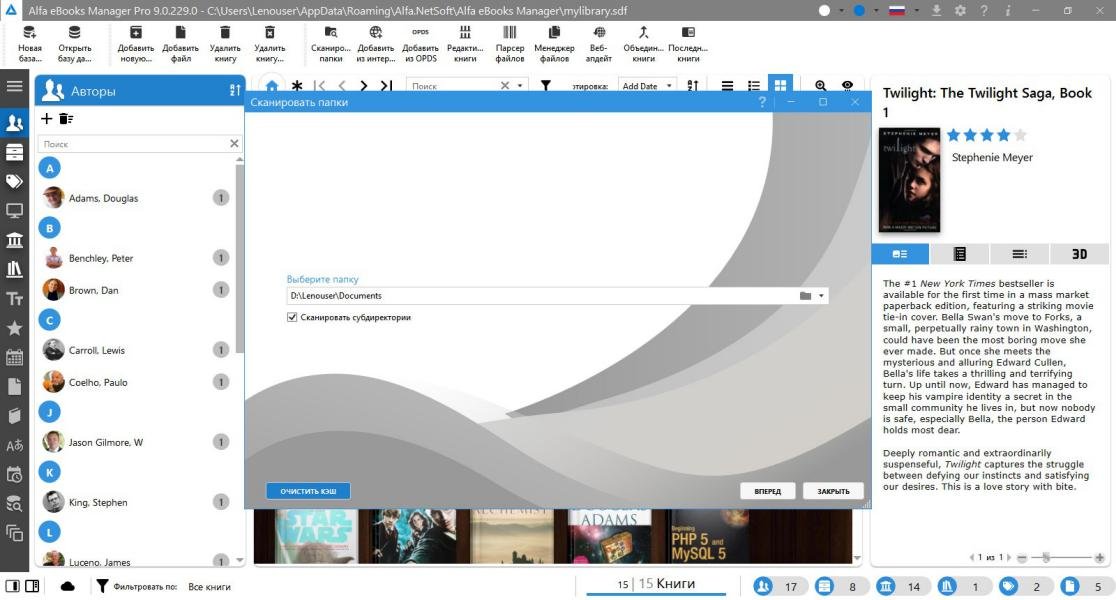Expand the folder path history dropdown
Screen dimensions: 1116x600
click(x=821, y=295)
